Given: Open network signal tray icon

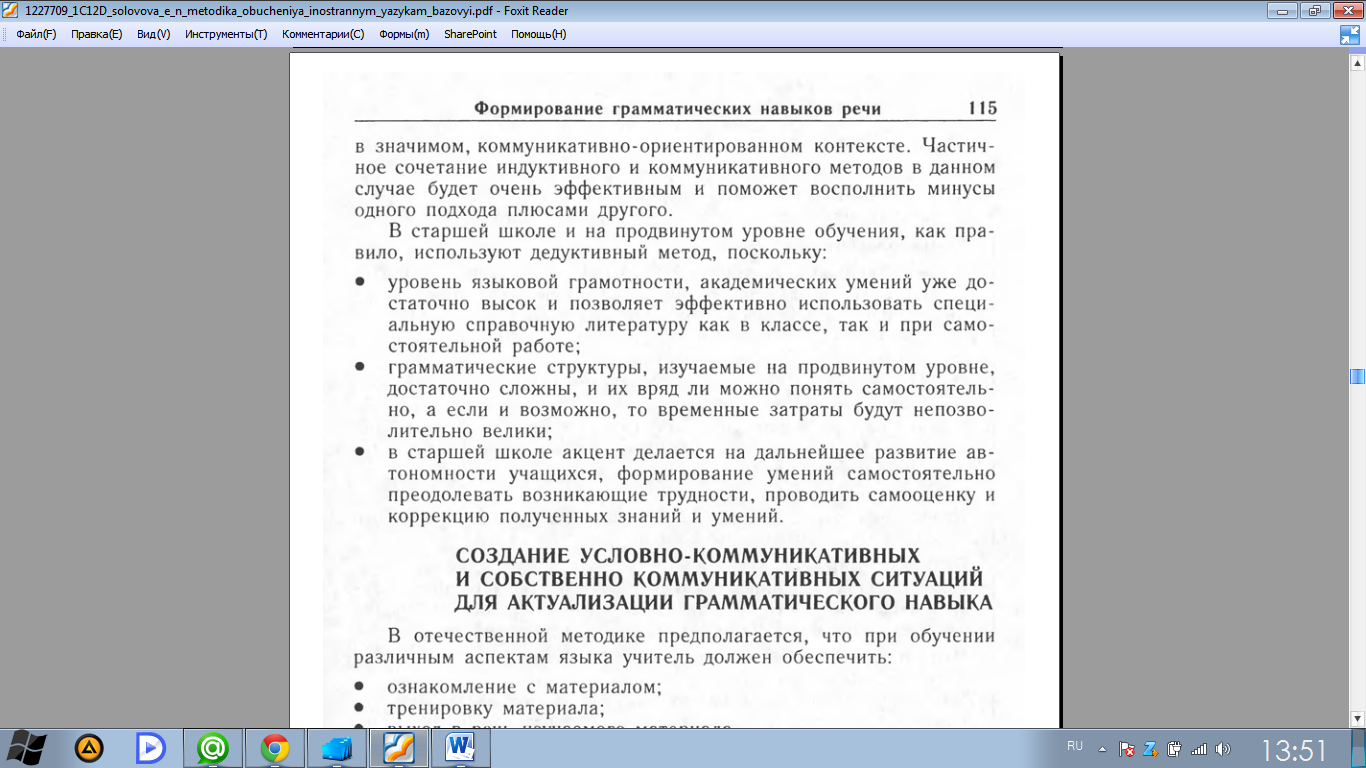Looking at the screenshot, I should coord(1199,748).
